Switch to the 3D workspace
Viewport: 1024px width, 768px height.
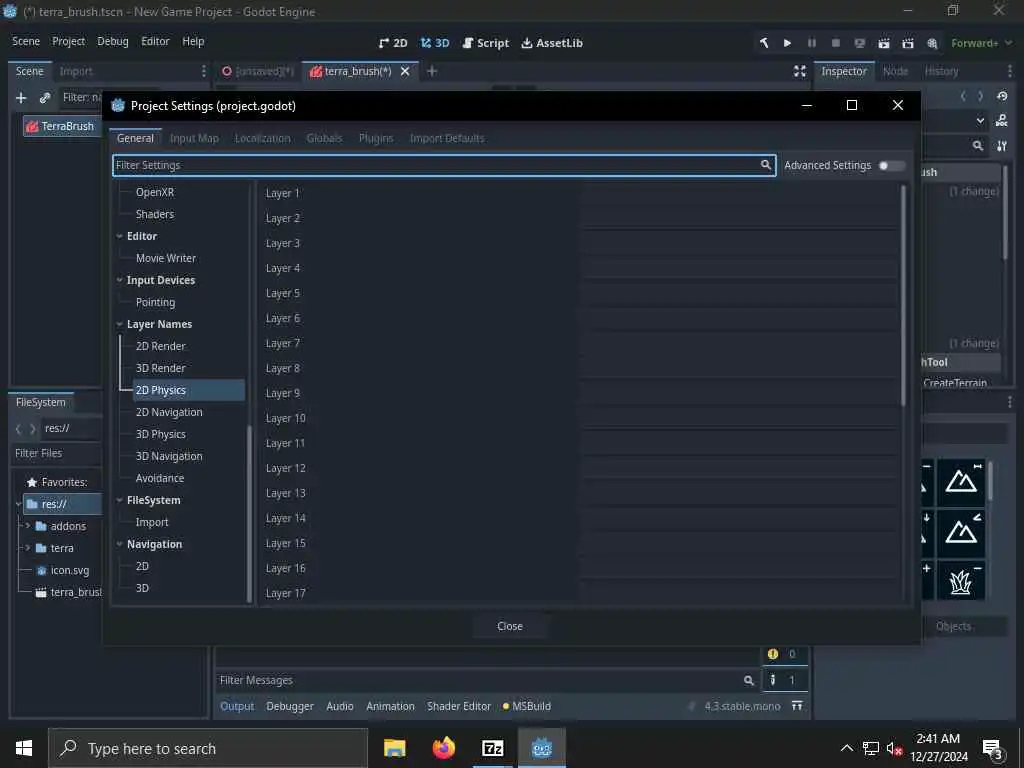[435, 43]
